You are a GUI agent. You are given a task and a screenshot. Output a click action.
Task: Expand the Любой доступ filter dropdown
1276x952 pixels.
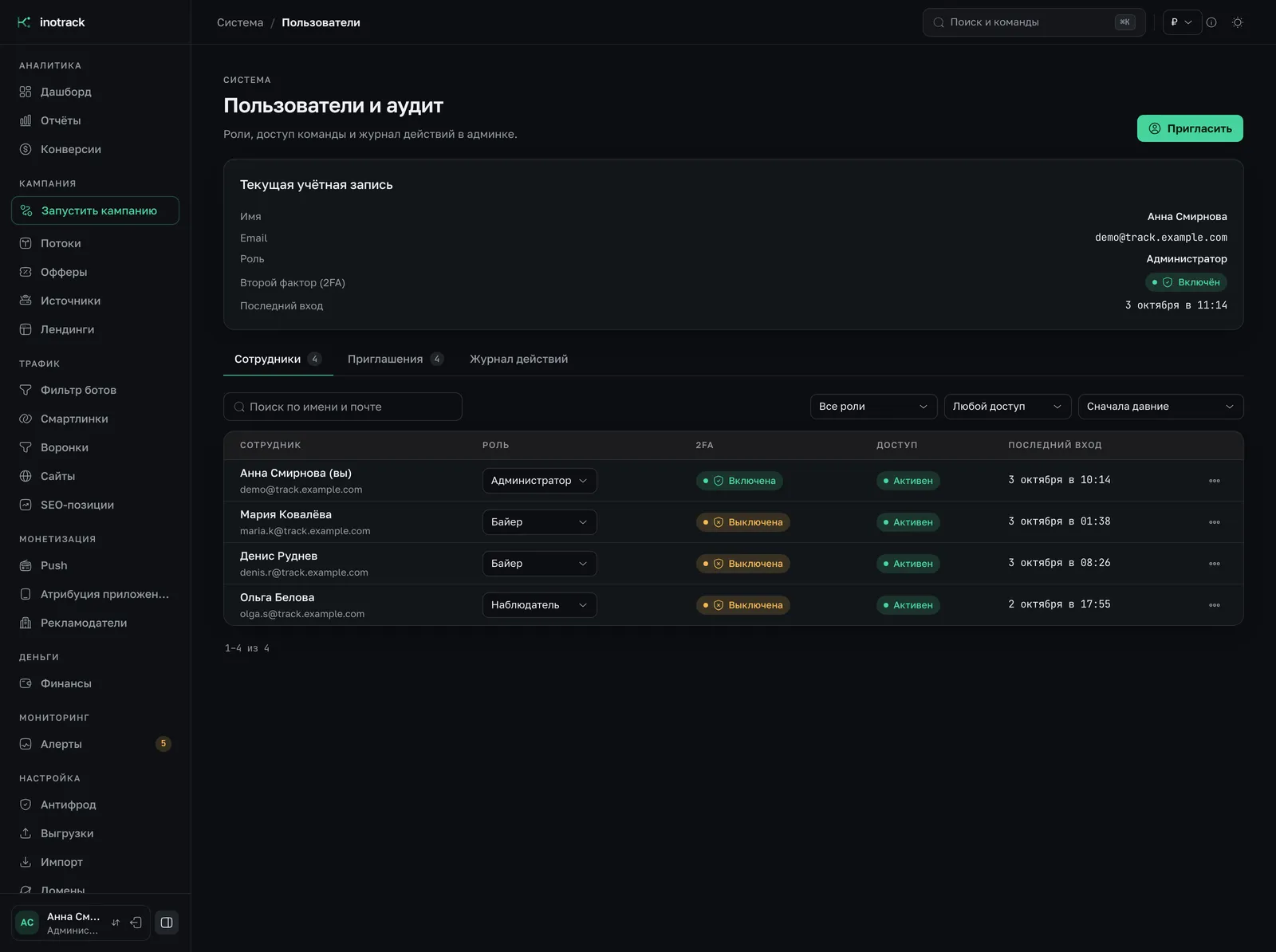(1008, 407)
